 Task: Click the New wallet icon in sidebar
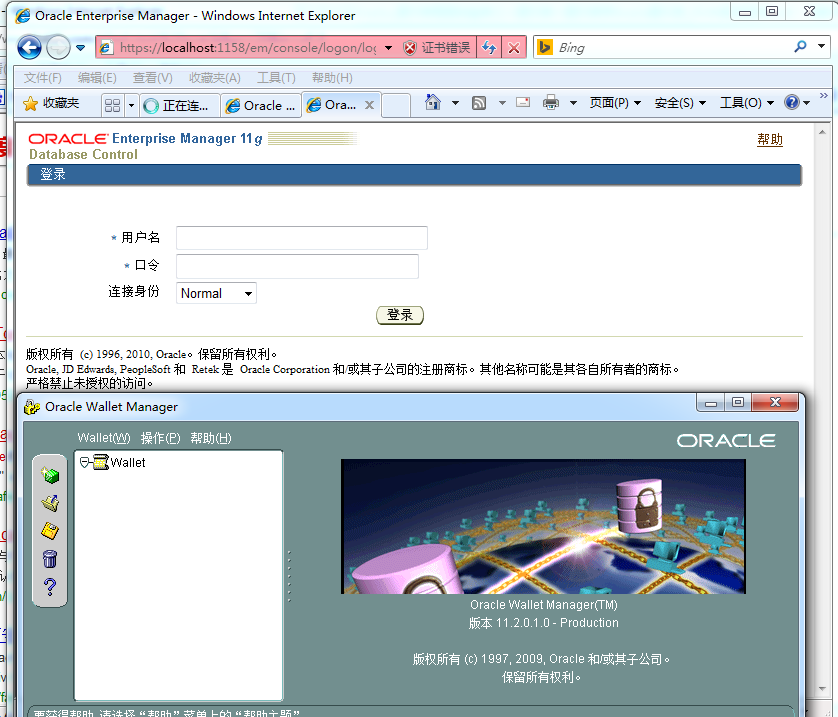tap(50, 475)
